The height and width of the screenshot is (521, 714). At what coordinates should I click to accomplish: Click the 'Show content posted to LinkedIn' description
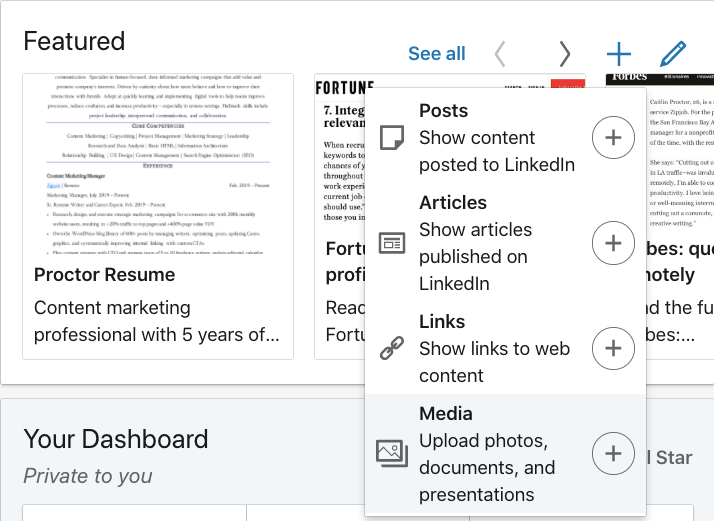(497, 151)
